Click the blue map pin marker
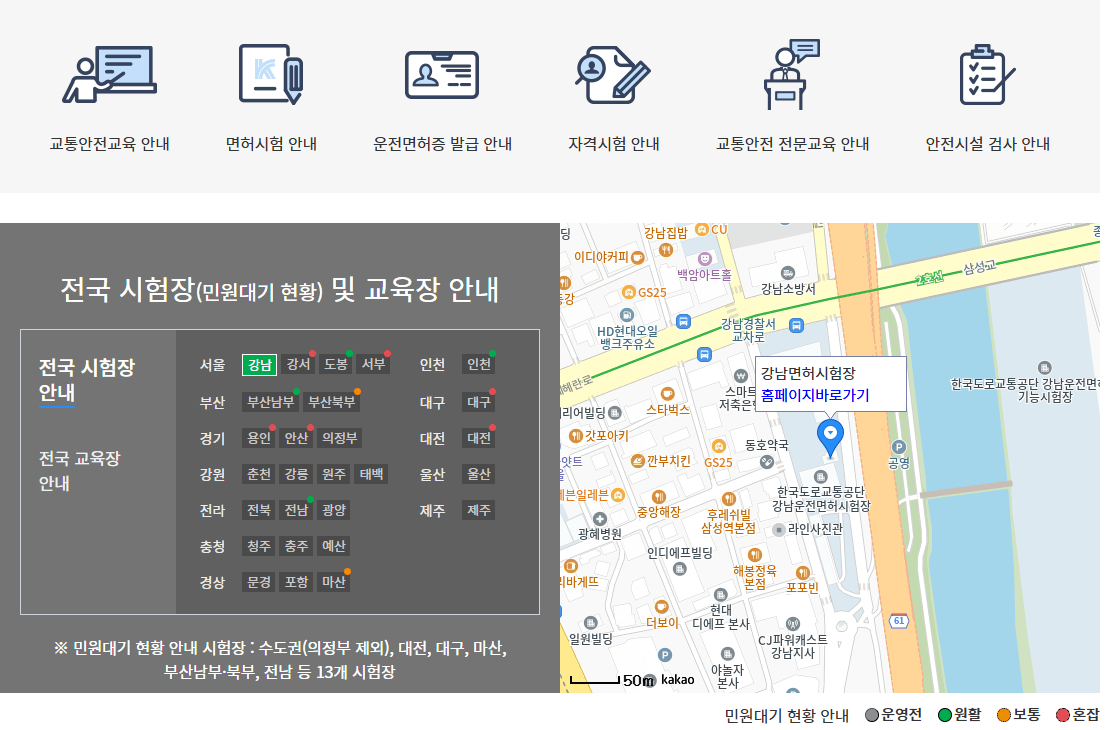The width and height of the screenshot is (1109, 730). pyautogui.click(x=830, y=436)
